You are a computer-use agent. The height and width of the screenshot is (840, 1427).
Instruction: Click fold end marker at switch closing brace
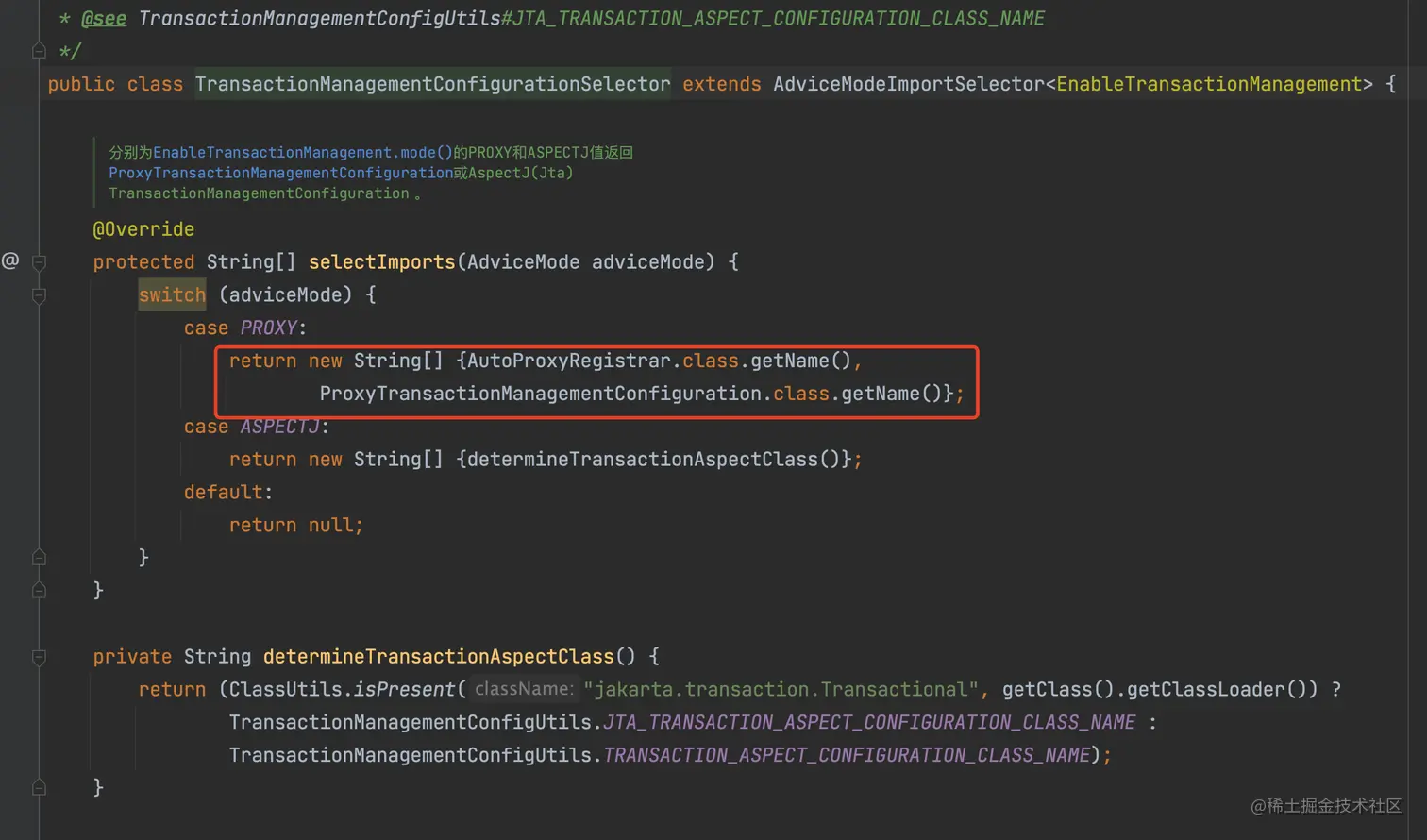pyautogui.click(x=39, y=557)
